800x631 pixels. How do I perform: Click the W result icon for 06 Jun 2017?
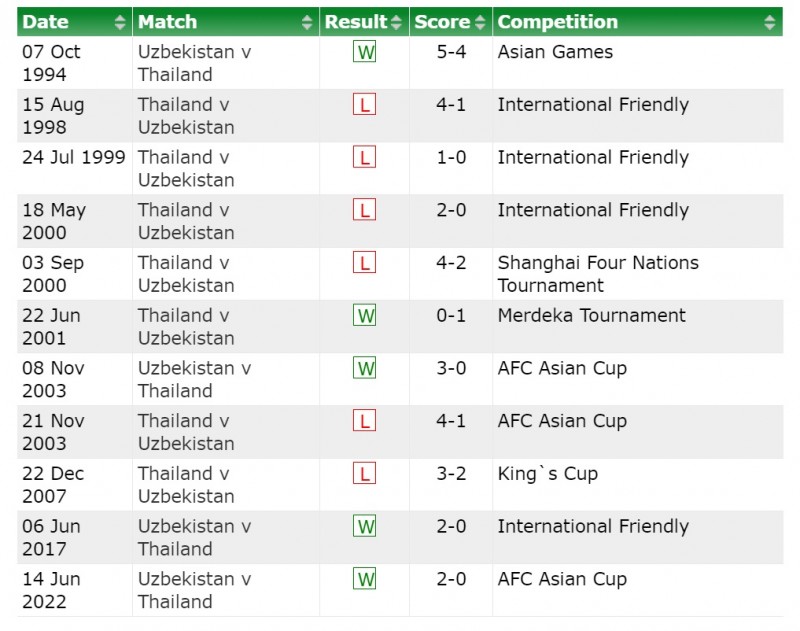(x=365, y=527)
